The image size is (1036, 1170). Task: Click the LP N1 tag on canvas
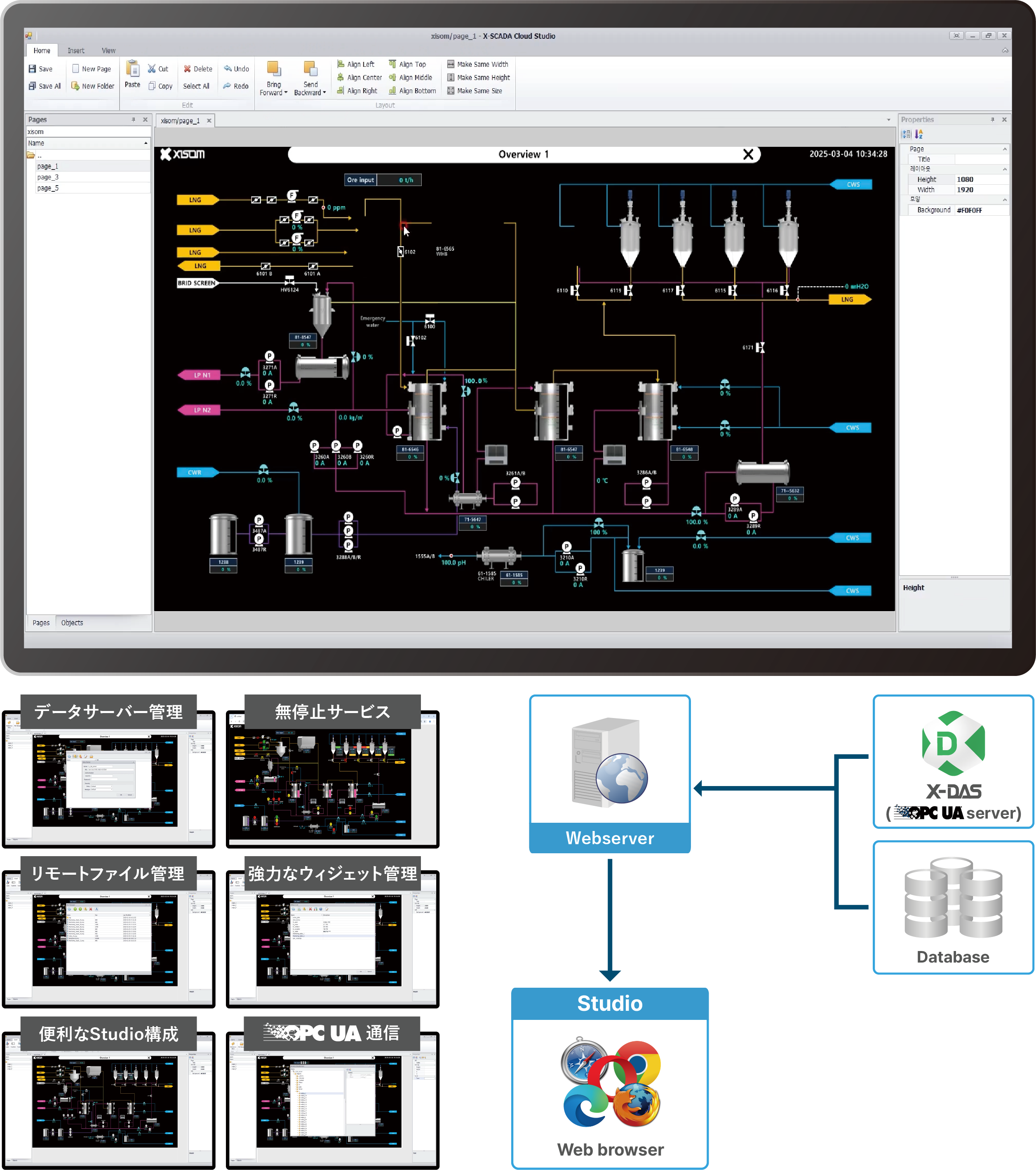tap(200, 375)
